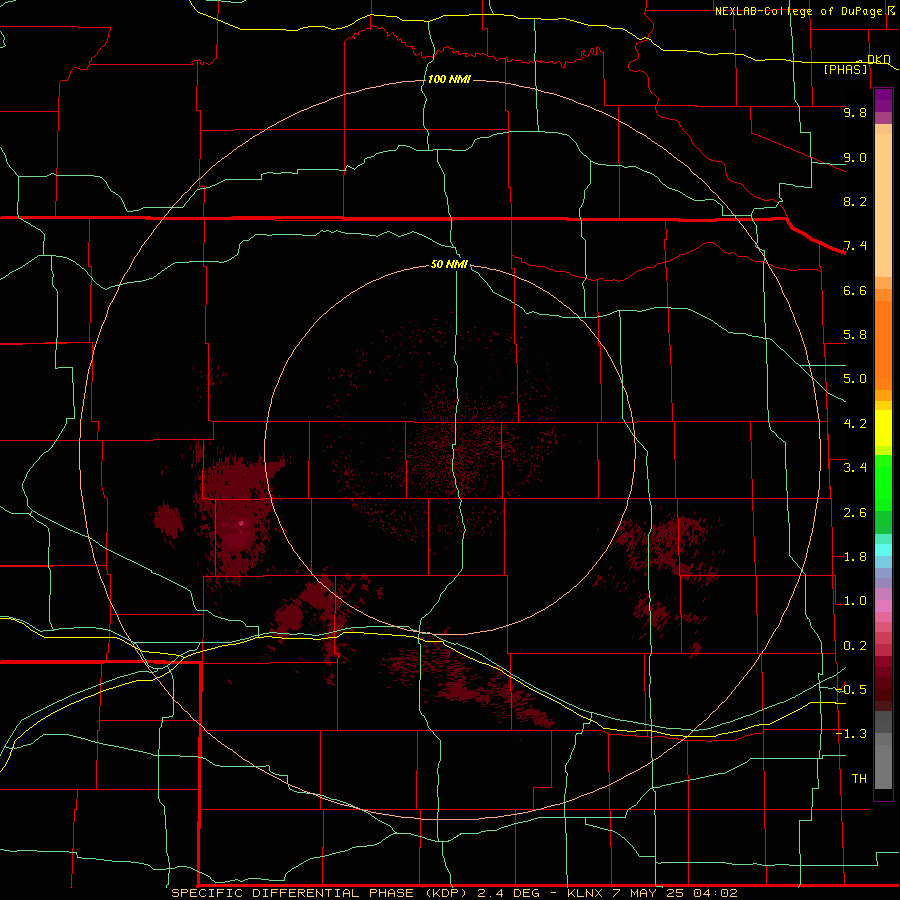Click the [PHAS] legend unit label
The image size is (900, 900).
point(845,69)
